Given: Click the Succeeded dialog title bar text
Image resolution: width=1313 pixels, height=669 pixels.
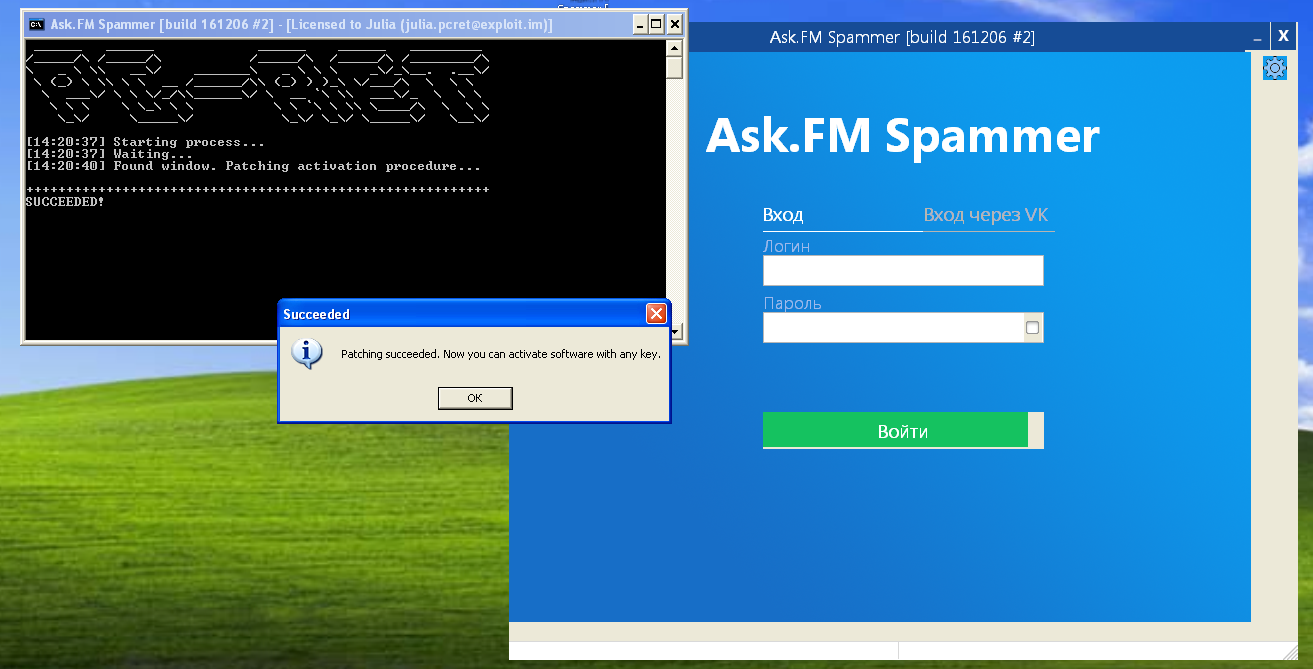Looking at the screenshot, I should [x=316, y=314].
